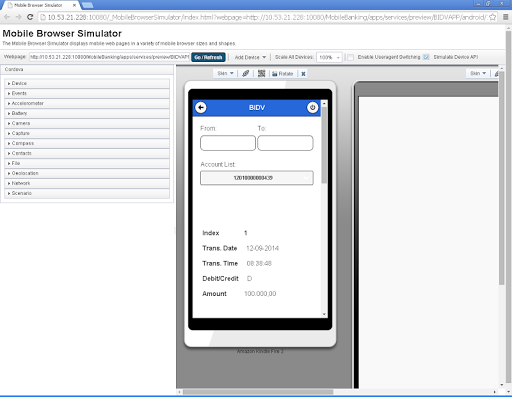512x397 pixels.
Task: Open the Account List dropdown
Action: [257, 178]
